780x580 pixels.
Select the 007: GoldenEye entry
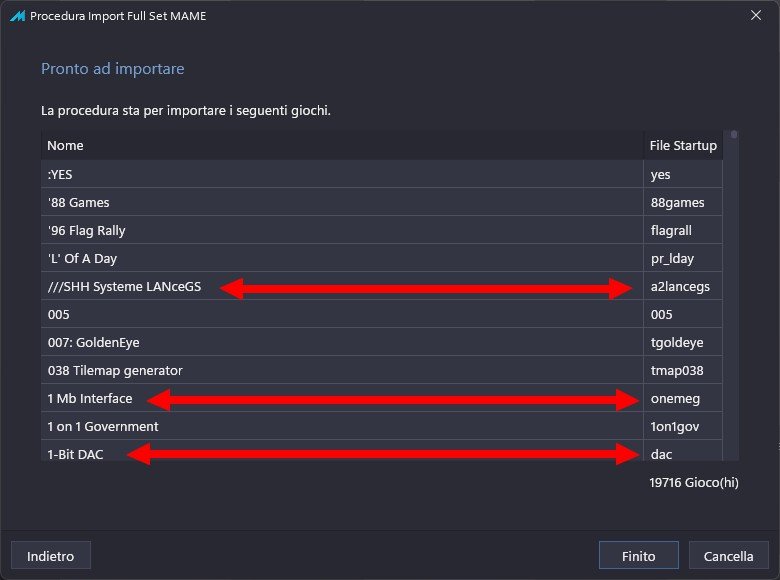point(382,342)
